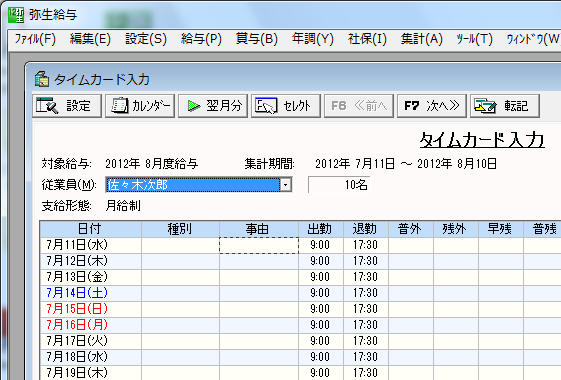This screenshot has width=561, height=380.
Task: Click the 普外 column header
Action: click(x=411, y=229)
